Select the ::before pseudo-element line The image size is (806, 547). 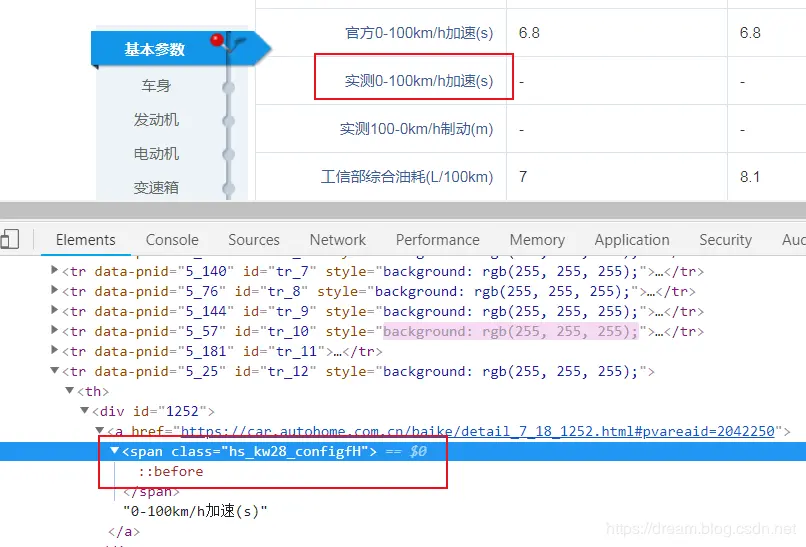point(170,471)
